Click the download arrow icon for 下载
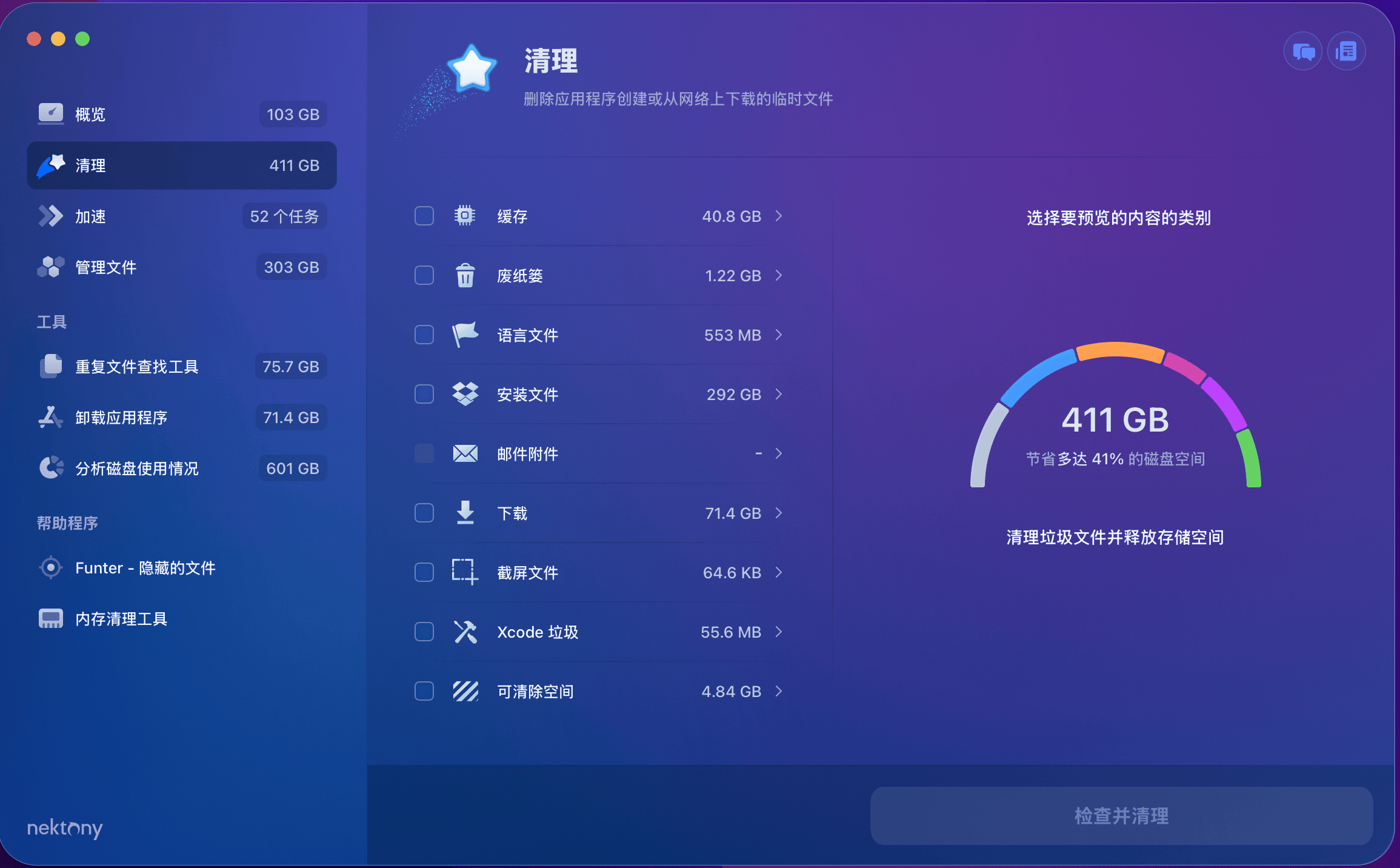Screen dimensions: 1400x868 coord(465,513)
